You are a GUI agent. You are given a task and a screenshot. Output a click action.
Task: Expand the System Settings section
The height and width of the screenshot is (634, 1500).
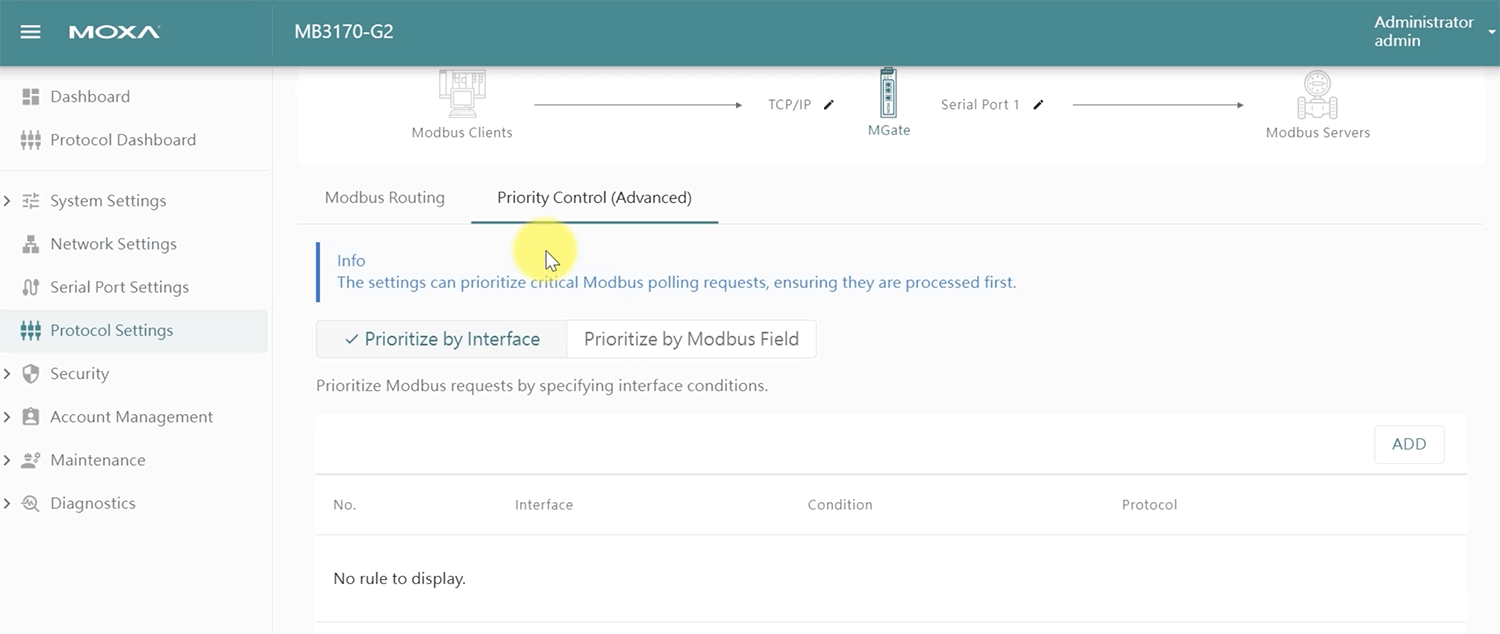[108, 201]
